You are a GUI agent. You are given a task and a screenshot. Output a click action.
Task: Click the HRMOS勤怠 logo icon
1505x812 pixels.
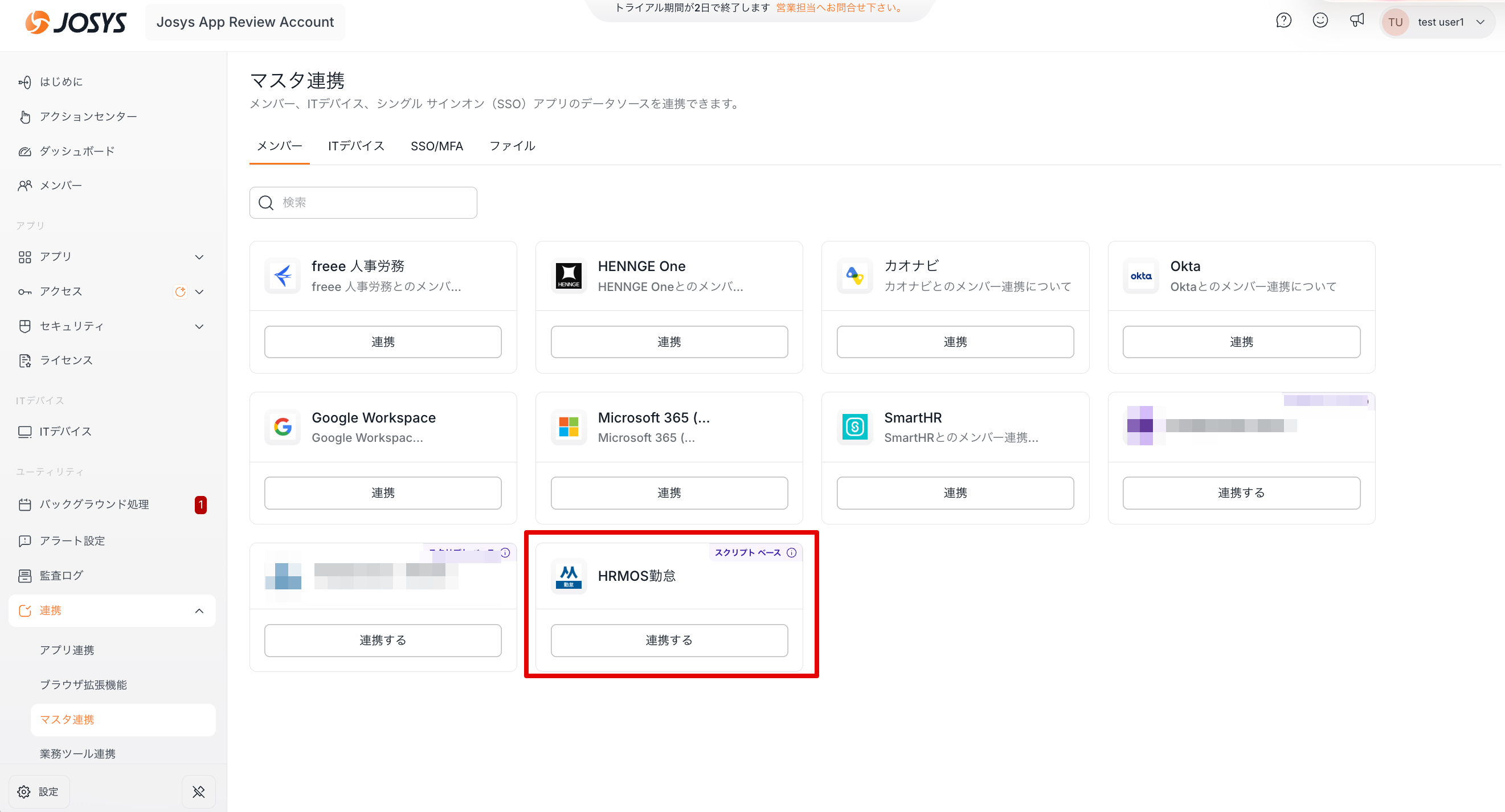[x=569, y=577]
